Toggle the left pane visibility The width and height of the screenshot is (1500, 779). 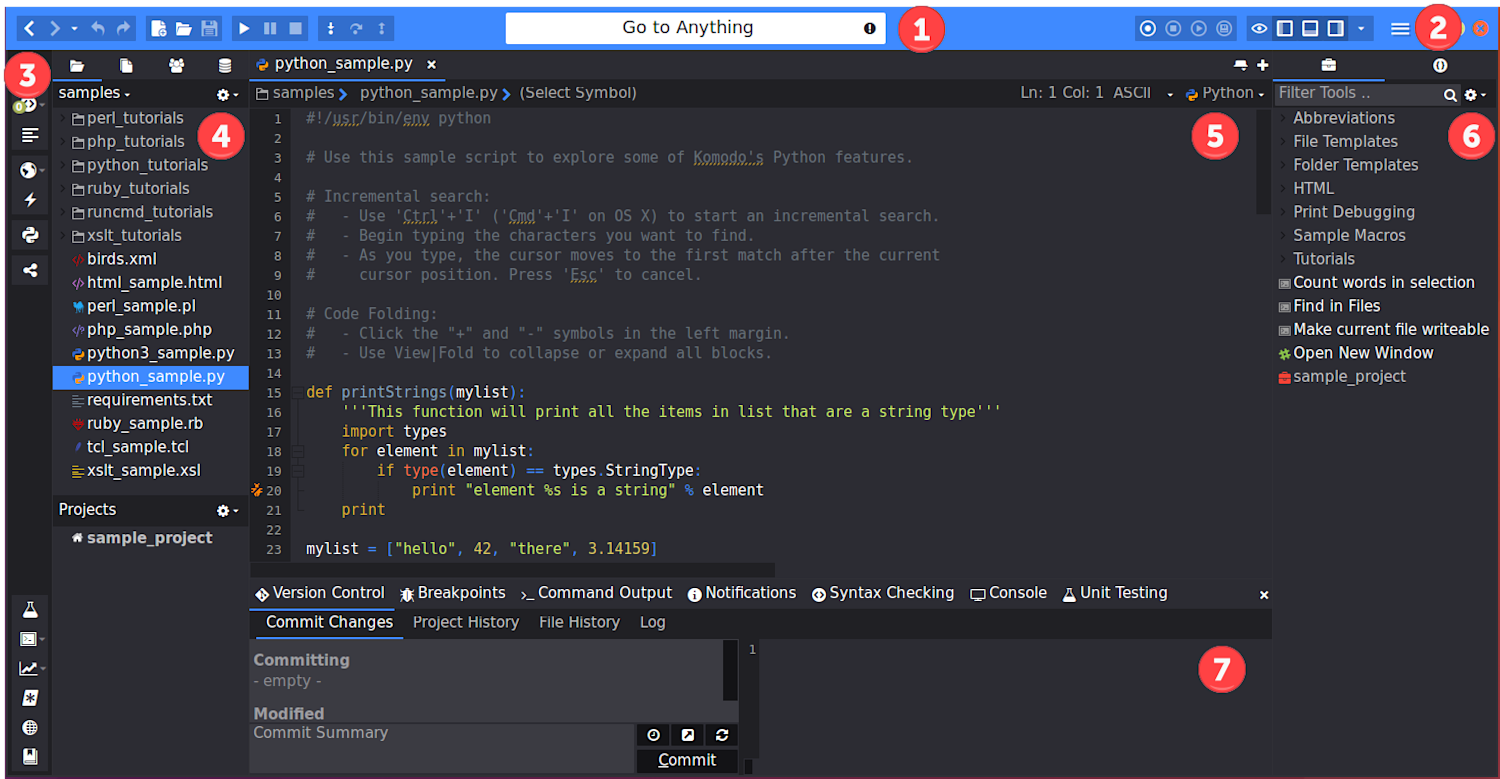tap(1284, 28)
